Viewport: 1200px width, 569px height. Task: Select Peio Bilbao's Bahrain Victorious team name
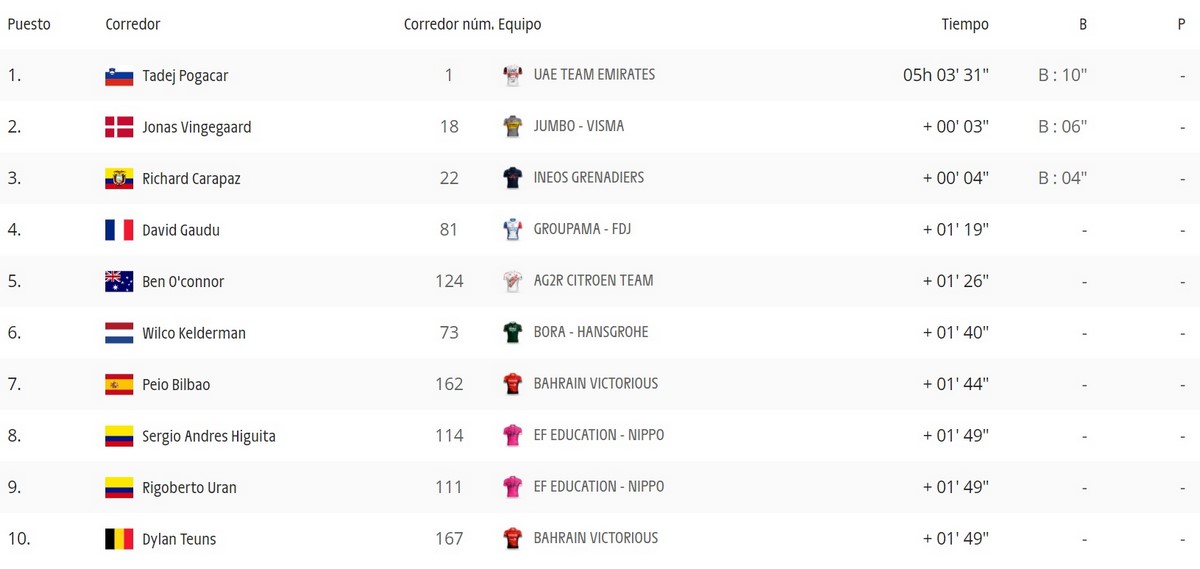[596, 384]
